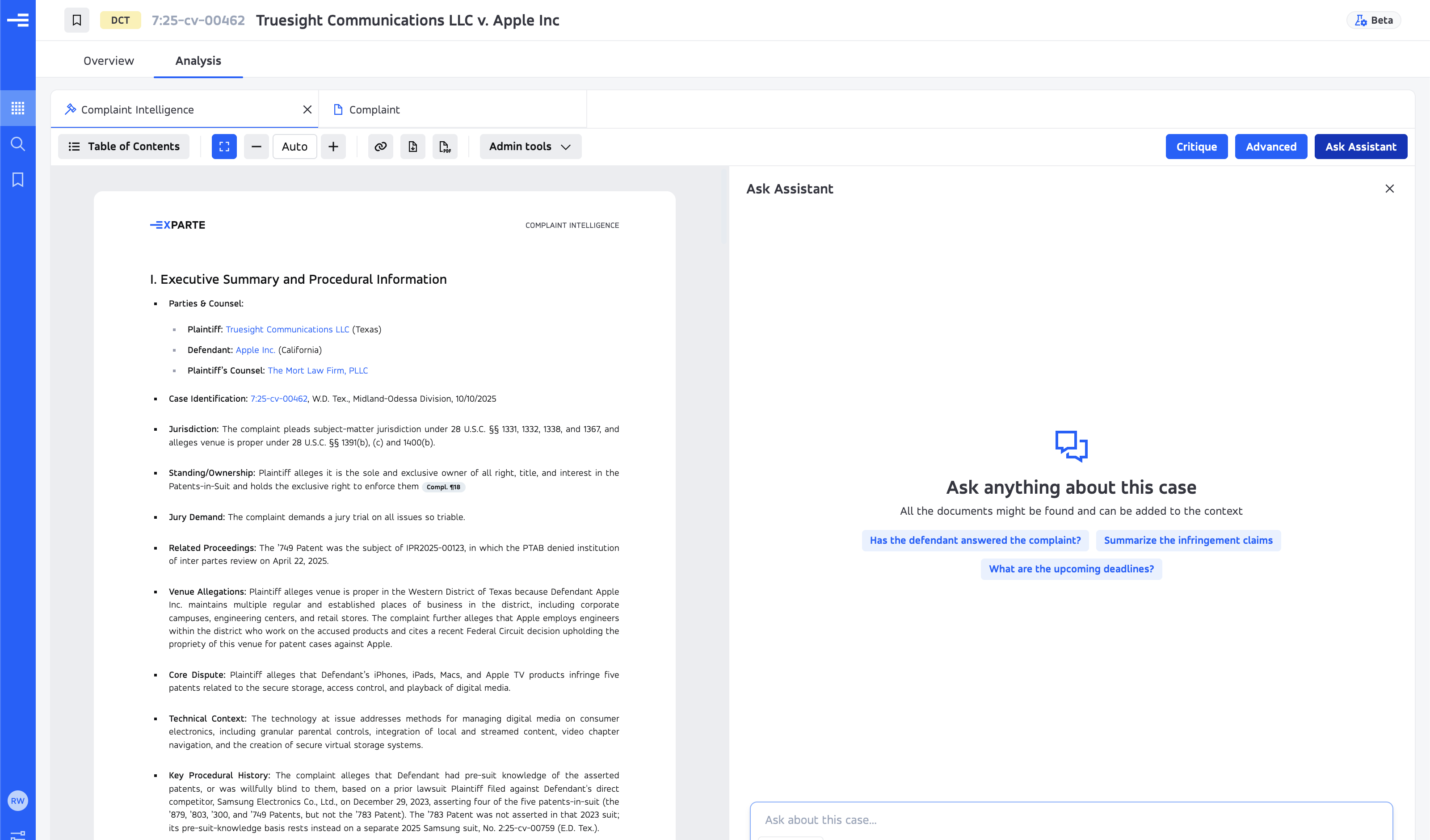Close the Ask Assistant panel
This screenshot has width=1430, height=840.
1389,189
